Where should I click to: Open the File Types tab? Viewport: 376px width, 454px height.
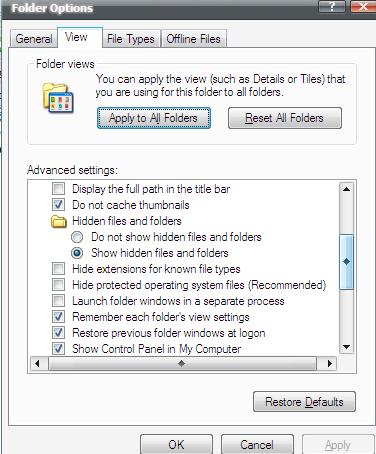pyautogui.click(x=131, y=39)
